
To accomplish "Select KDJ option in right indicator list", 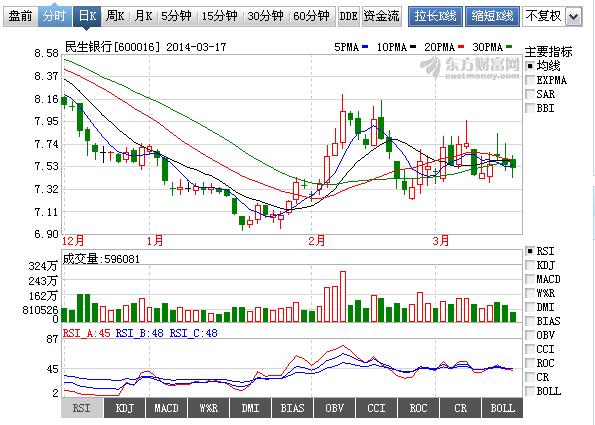I will coord(540,265).
